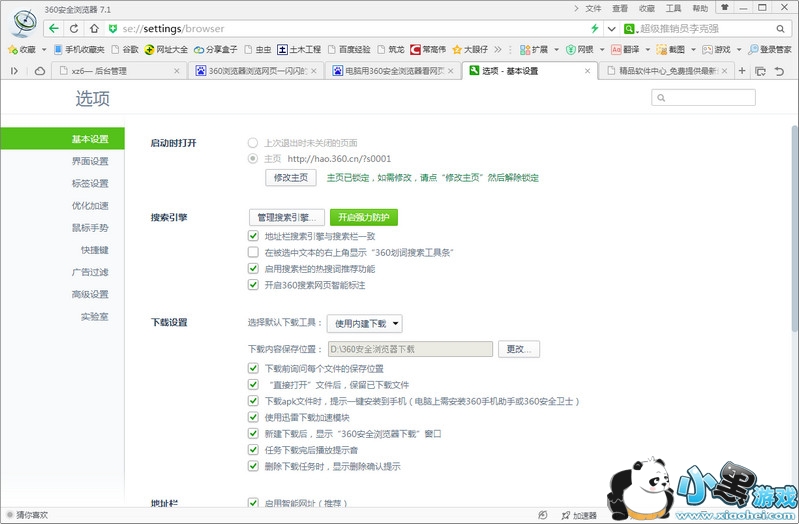799x524 pixels.
Task: Enable 360划词搜索工具条 checkbox
Action: pyautogui.click(x=253, y=252)
